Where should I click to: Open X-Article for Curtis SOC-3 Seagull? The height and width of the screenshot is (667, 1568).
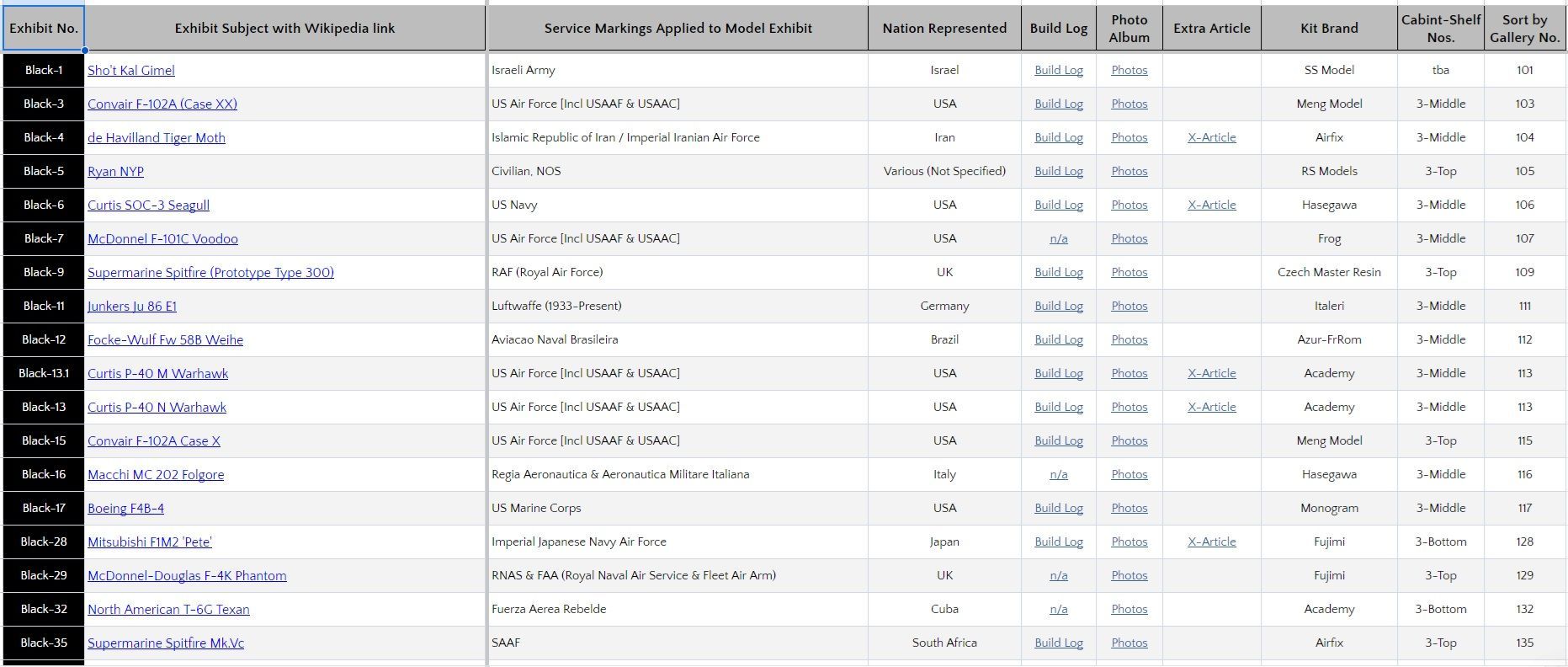1211,205
